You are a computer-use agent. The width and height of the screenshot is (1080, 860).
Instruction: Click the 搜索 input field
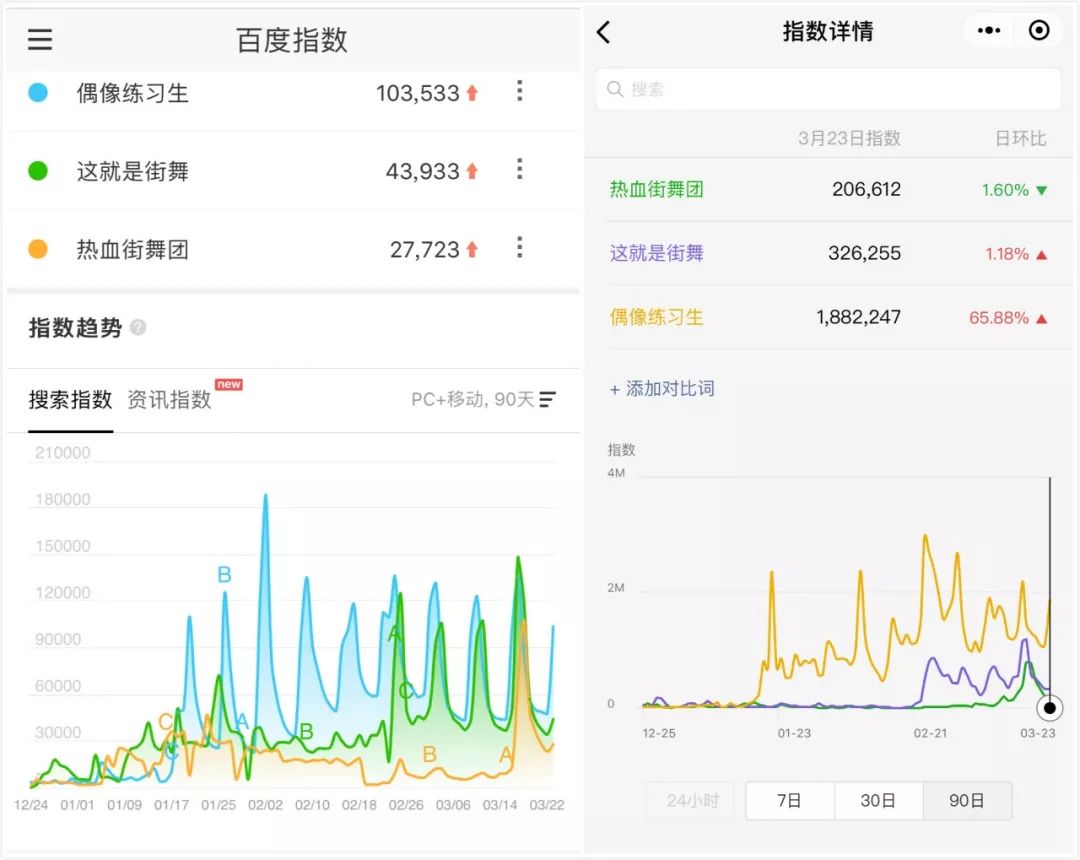(x=828, y=89)
